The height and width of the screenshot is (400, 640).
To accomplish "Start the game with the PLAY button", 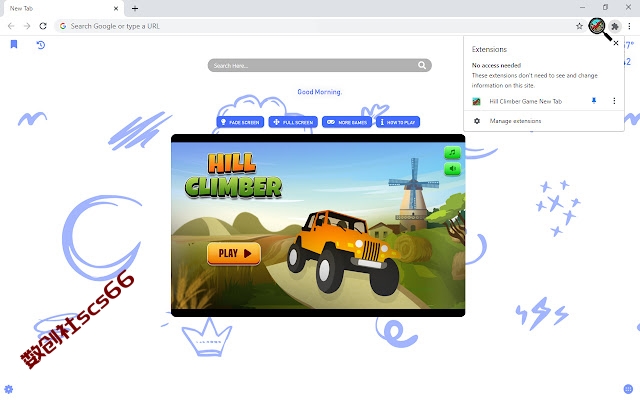I will [234, 253].
